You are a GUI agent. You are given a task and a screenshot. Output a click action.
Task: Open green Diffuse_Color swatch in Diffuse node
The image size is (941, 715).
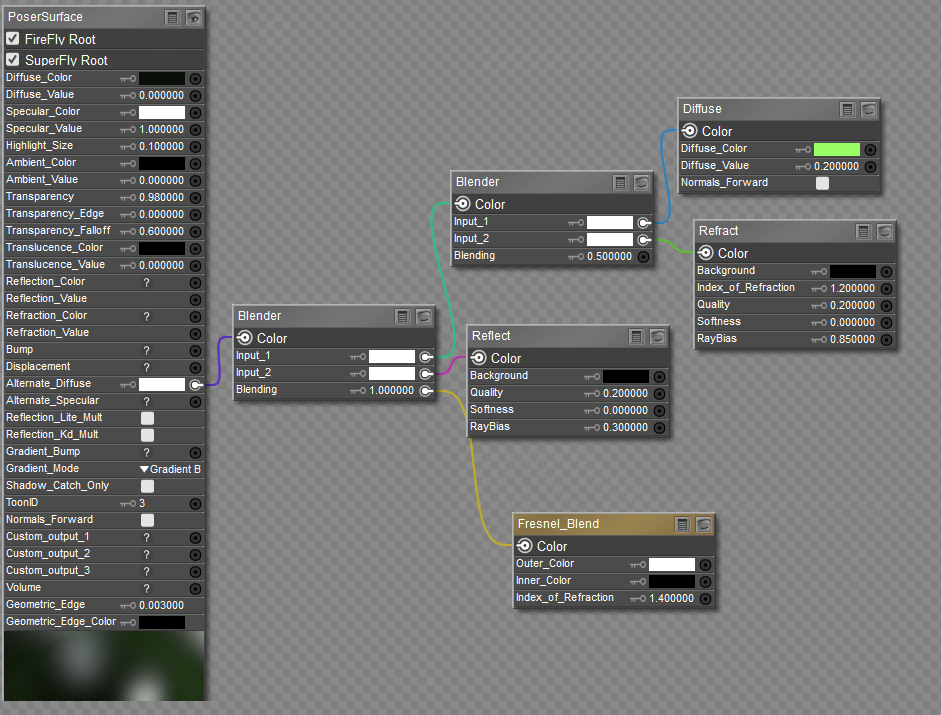coord(837,149)
